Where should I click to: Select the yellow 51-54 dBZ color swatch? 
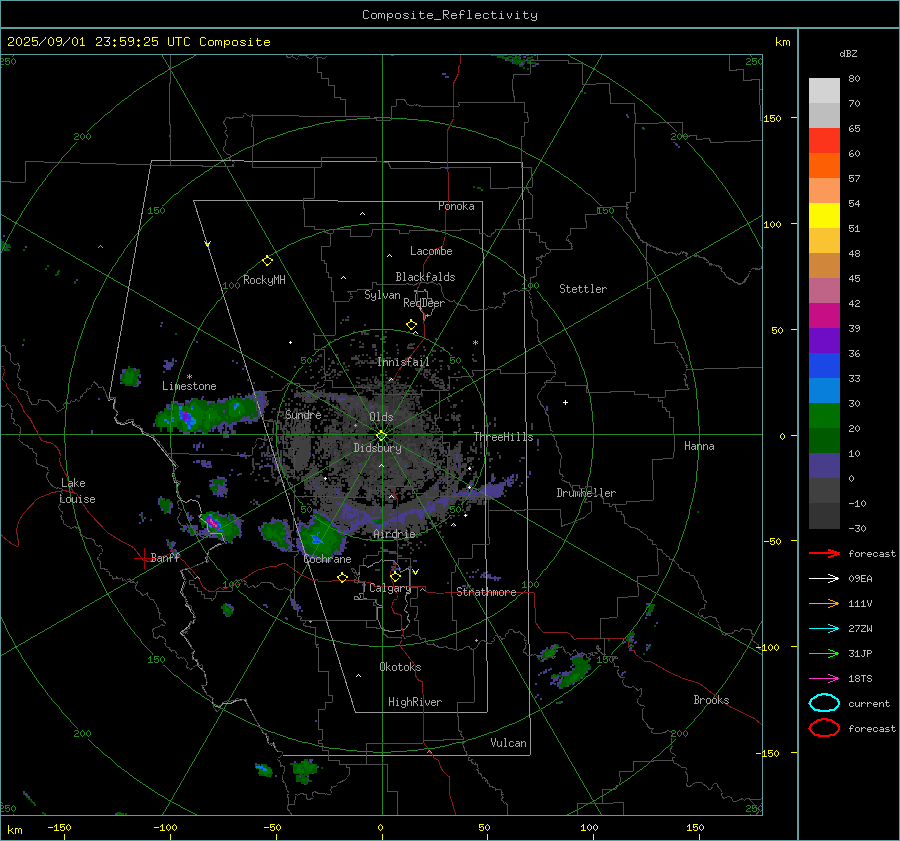[x=824, y=216]
